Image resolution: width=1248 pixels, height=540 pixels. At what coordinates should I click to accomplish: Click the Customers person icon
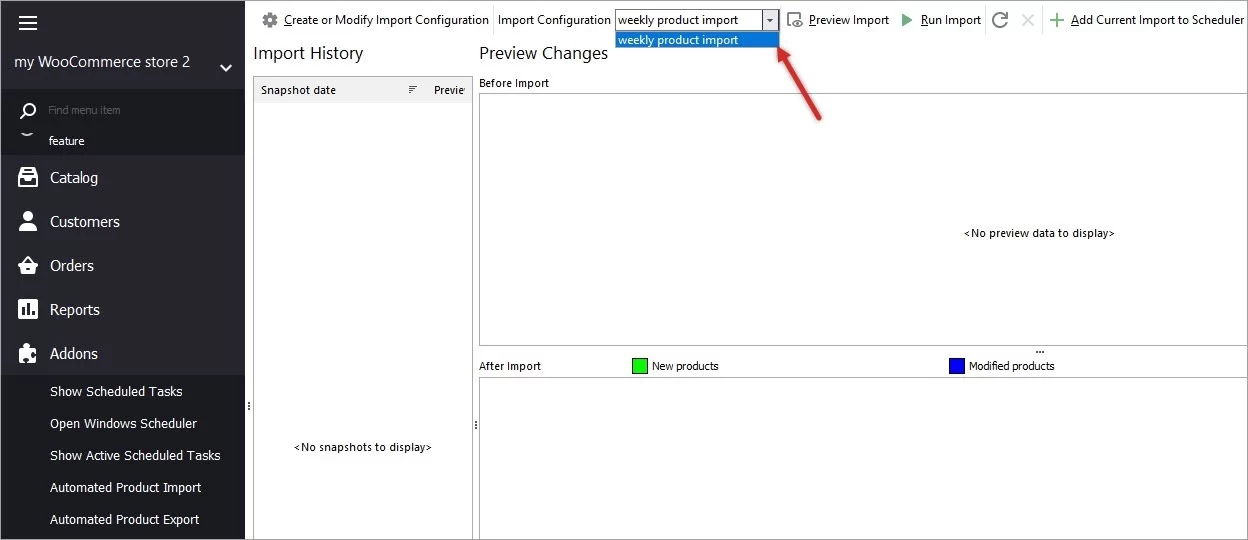tap(28, 222)
